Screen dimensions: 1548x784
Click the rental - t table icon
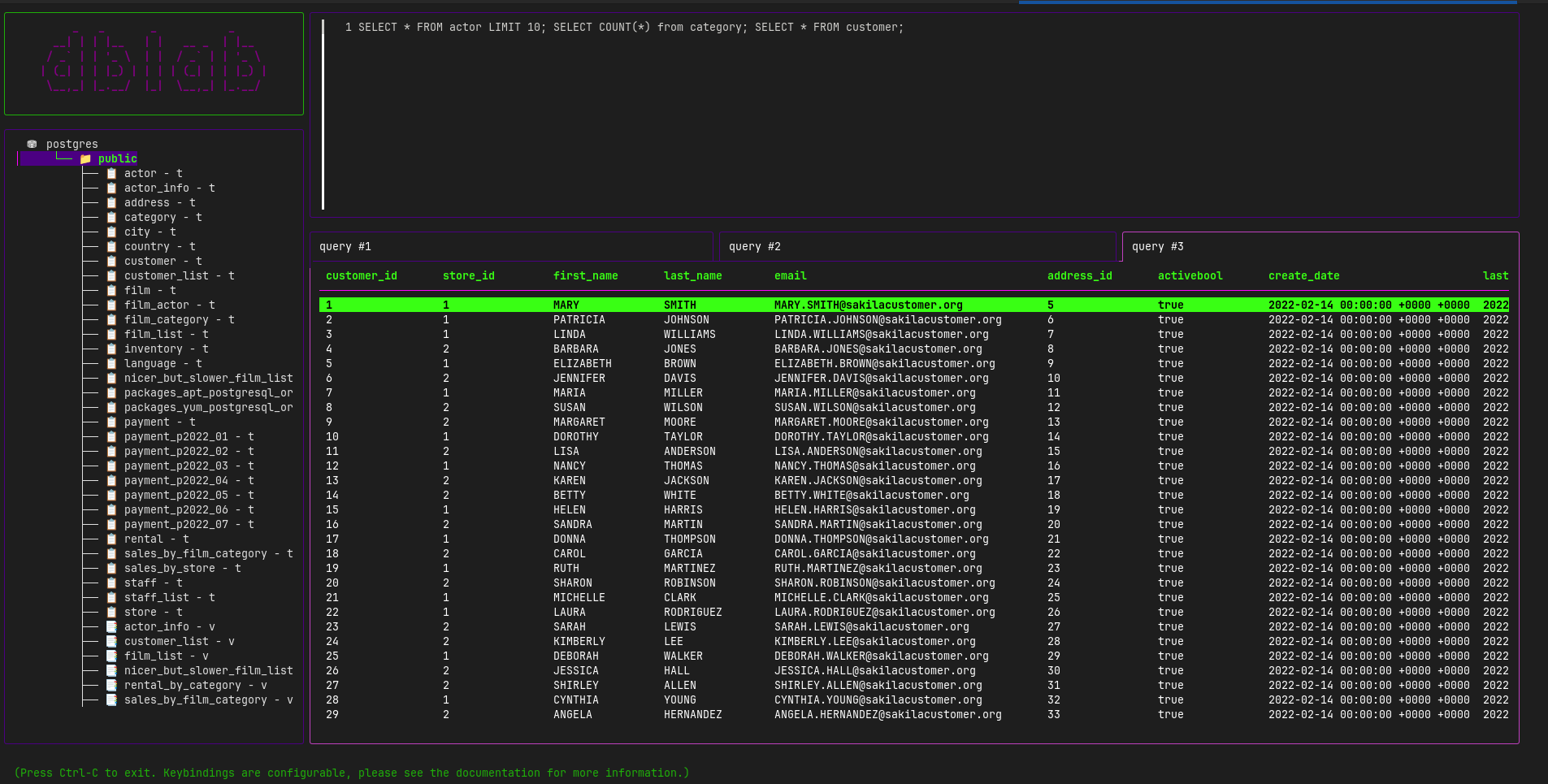[x=111, y=539]
